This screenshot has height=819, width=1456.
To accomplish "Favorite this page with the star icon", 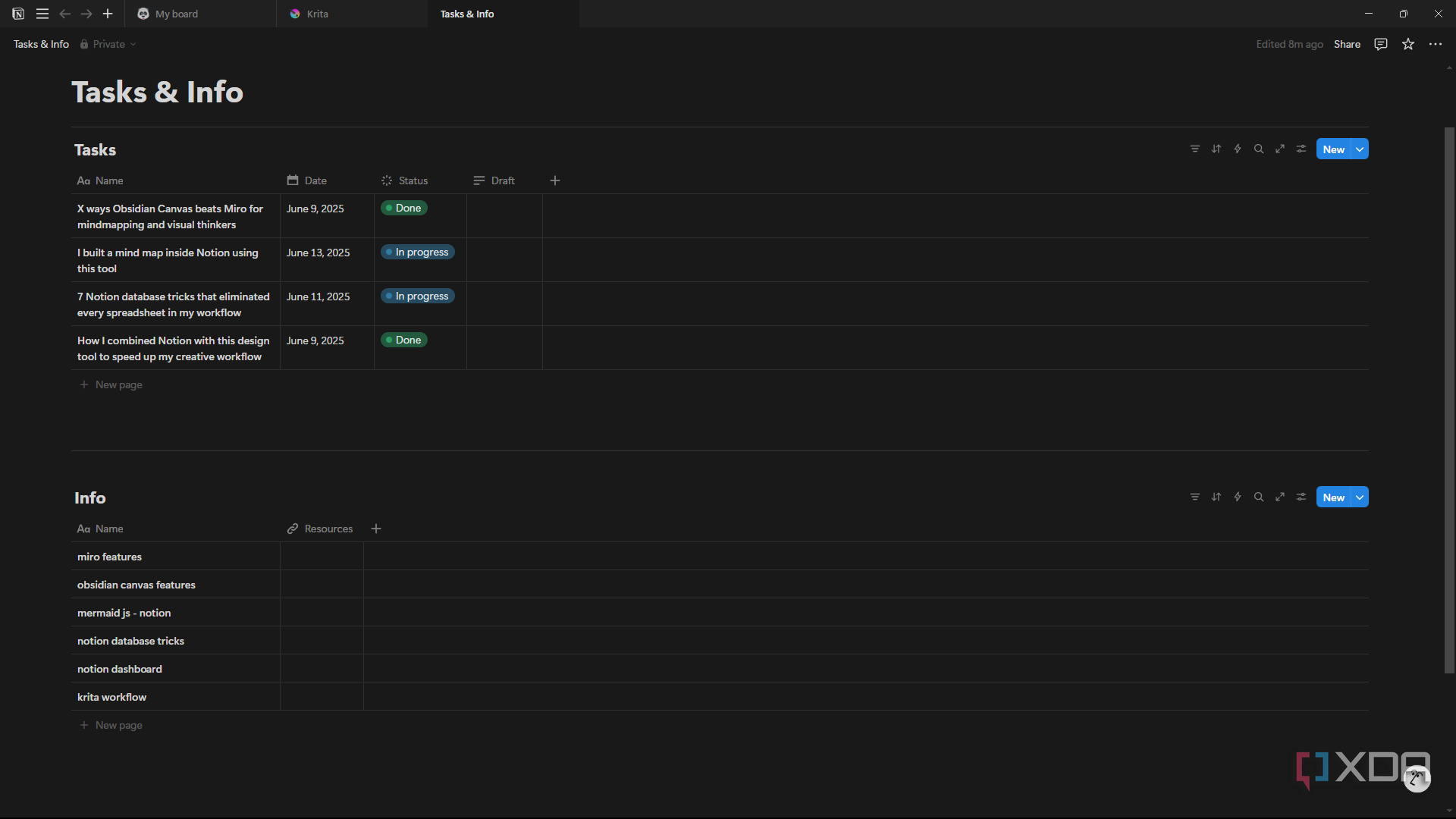I will 1408,44.
